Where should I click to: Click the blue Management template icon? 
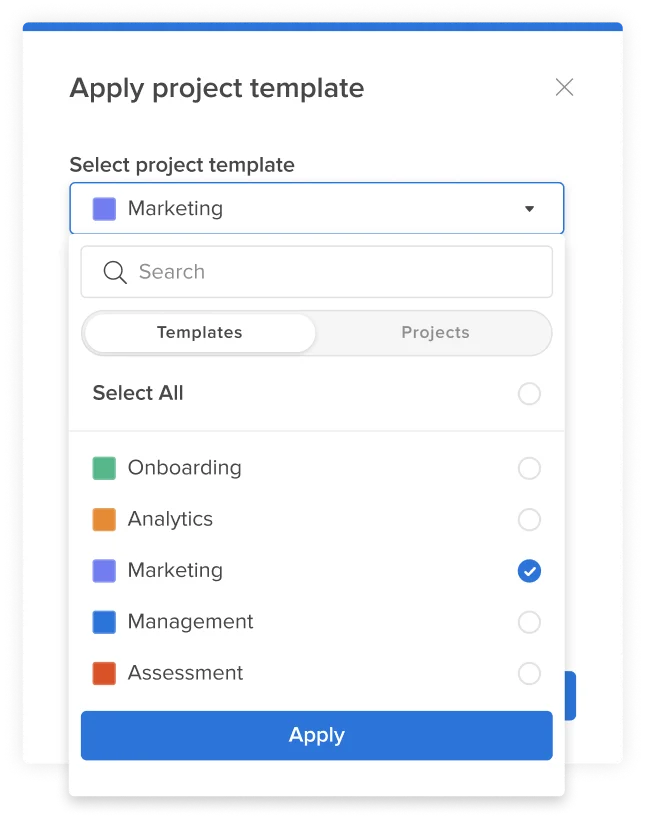click(x=103, y=621)
